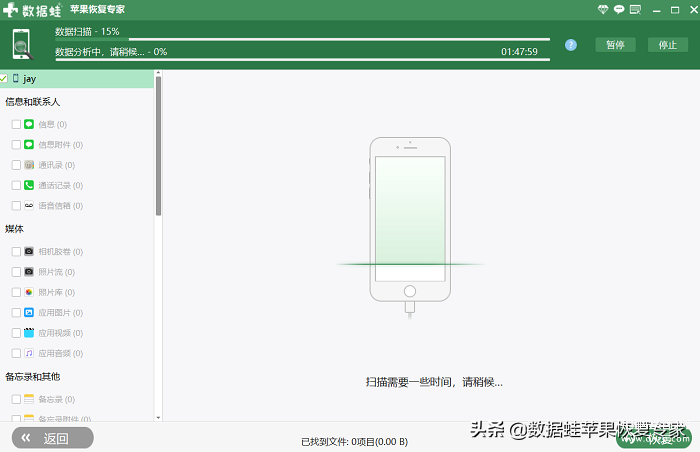Click the iPhone scanning illustration
Viewport: 700px width, 452px height.
point(410,227)
